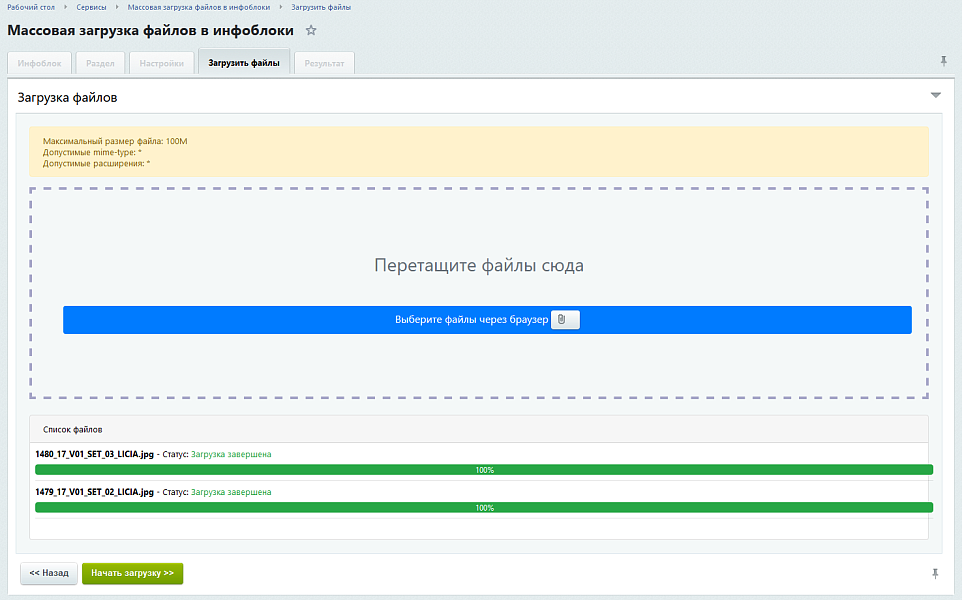Pin the tab bar with top pin icon
This screenshot has height=600, width=962.
(944, 61)
